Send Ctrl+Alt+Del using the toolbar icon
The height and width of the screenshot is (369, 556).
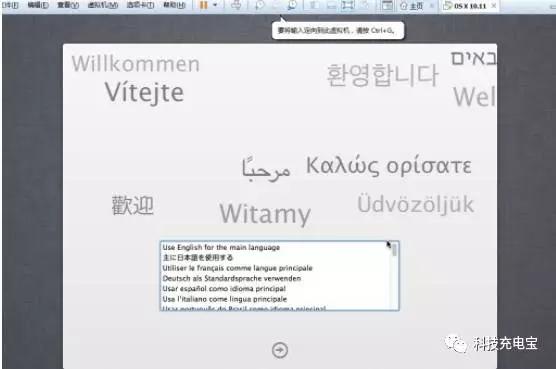(x=236, y=5)
